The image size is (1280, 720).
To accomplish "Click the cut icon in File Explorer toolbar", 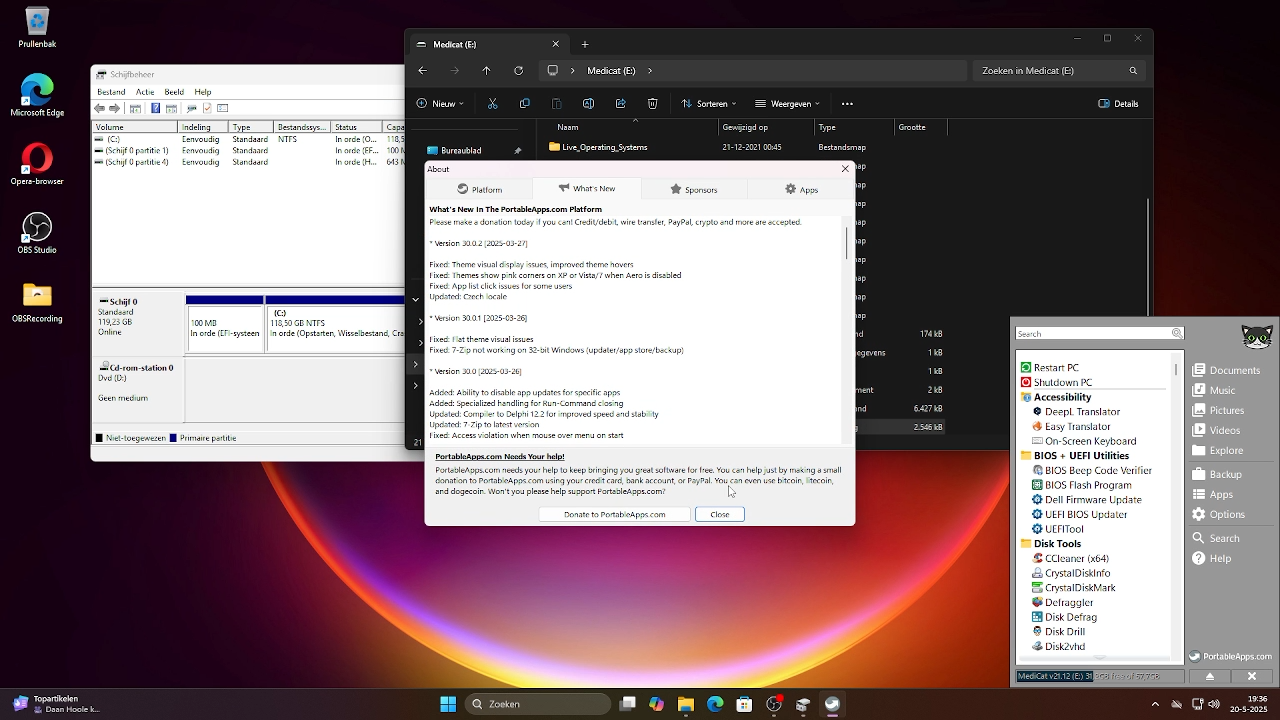I will pyautogui.click(x=492, y=103).
